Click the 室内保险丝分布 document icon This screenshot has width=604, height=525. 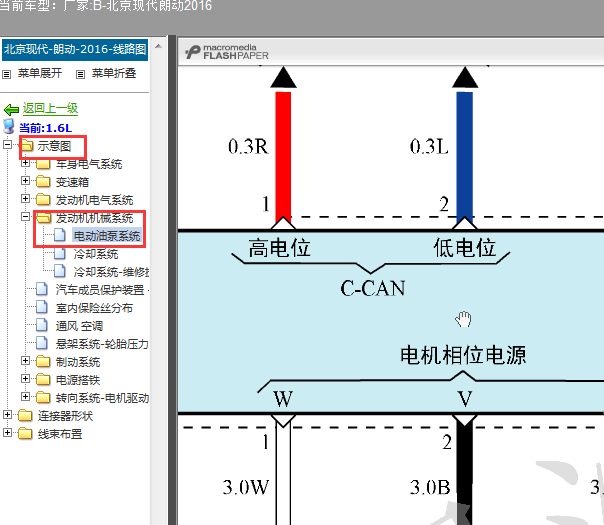pos(42,307)
